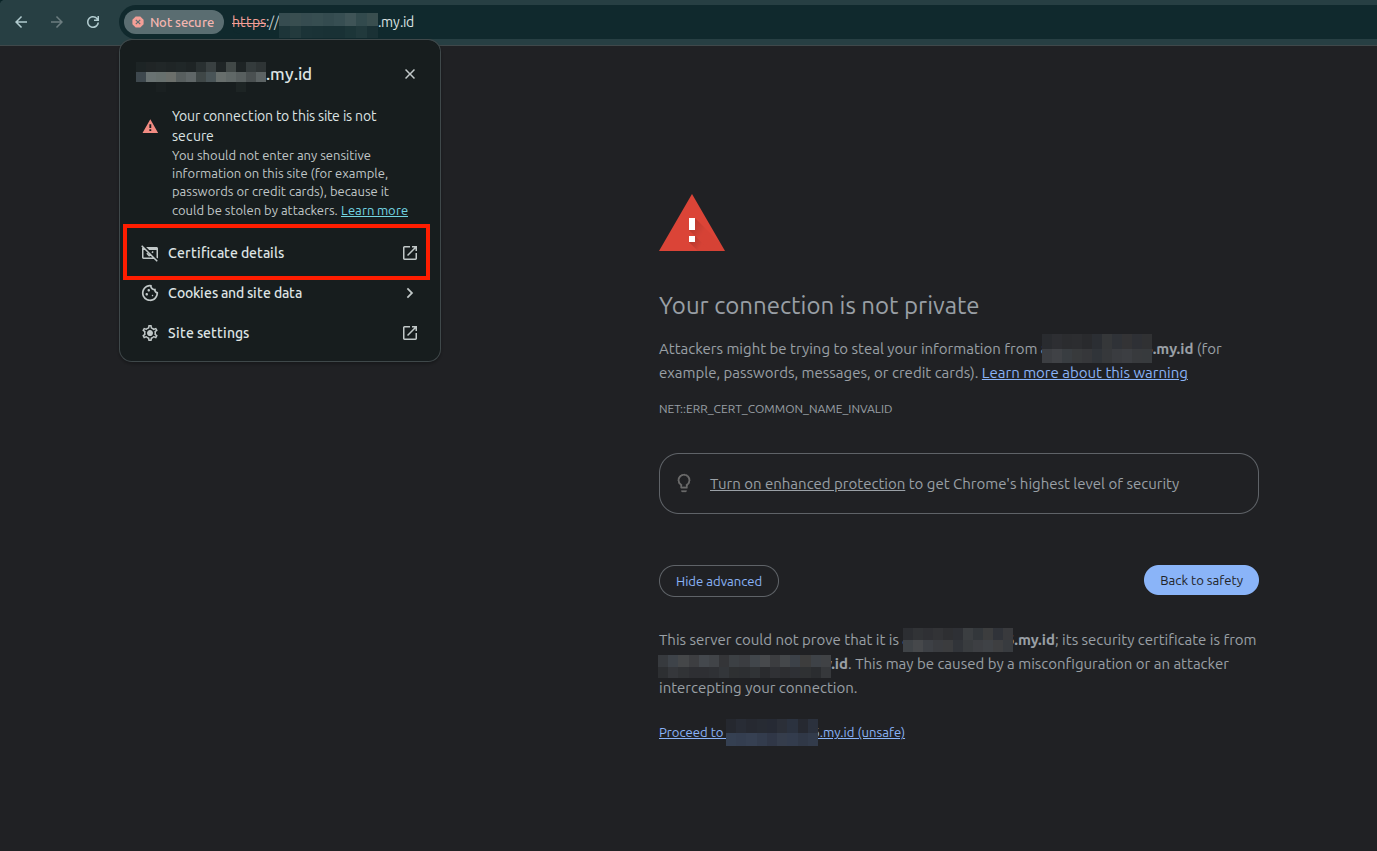
Task: Click the Back navigation arrow
Action: point(21,21)
